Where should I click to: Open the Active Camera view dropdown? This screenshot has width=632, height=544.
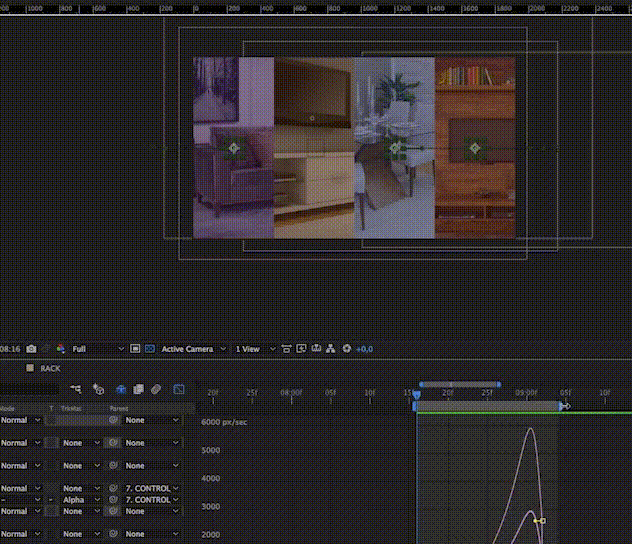(192, 349)
